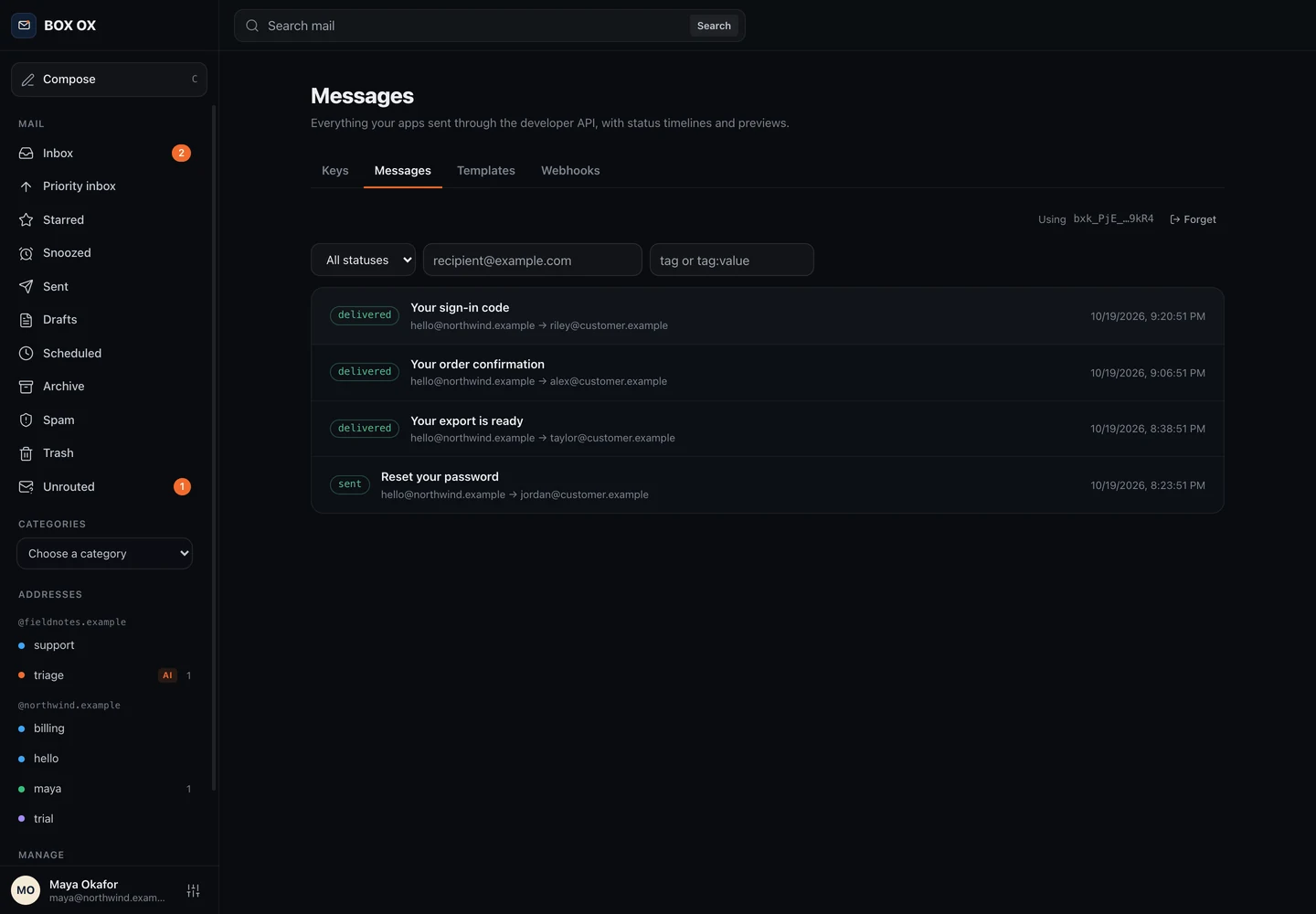Open account settings sliders icon

[x=193, y=890]
